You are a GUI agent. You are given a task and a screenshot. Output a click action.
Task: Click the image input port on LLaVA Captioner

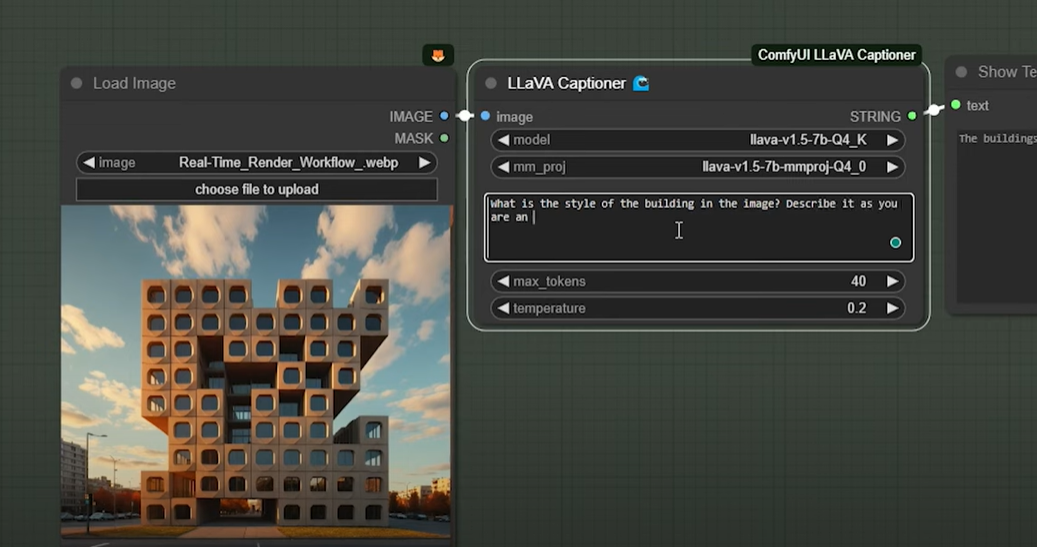tap(485, 116)
